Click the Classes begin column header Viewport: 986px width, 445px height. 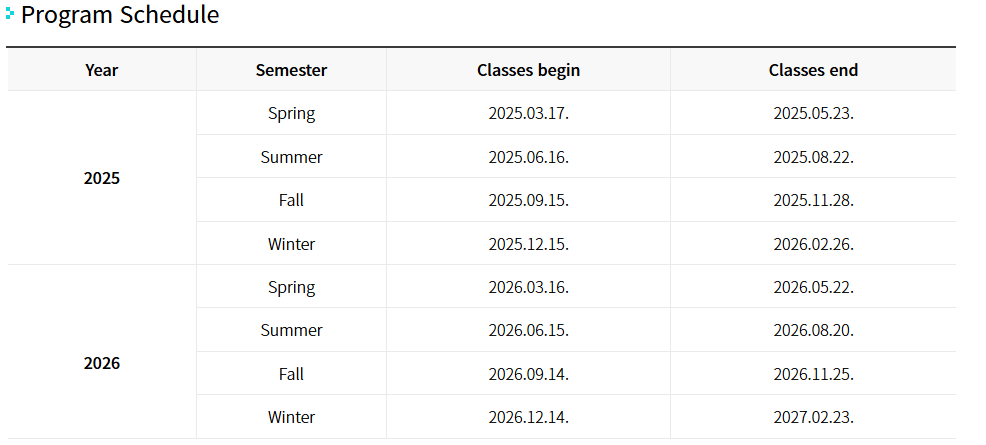[528, 70]
